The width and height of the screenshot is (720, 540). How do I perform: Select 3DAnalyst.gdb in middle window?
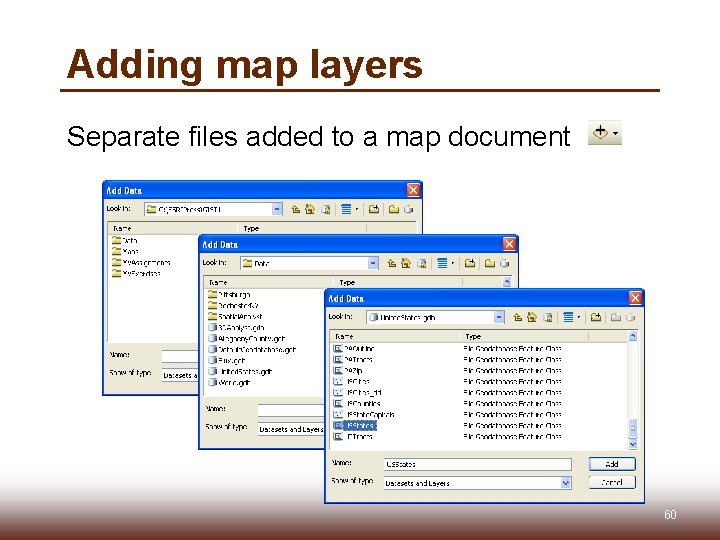click(x=236, y=327)
